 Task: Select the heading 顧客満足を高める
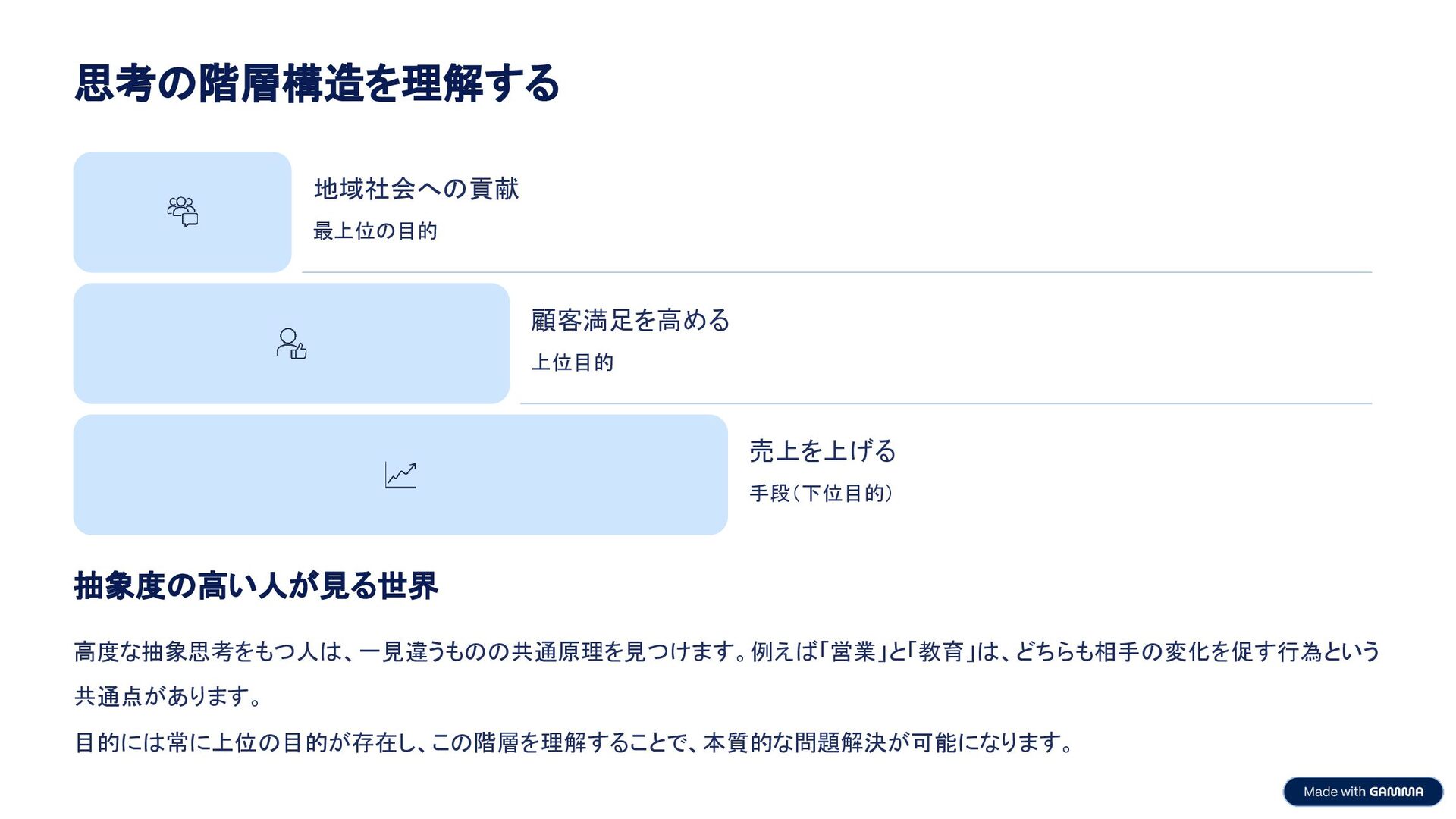630,320
